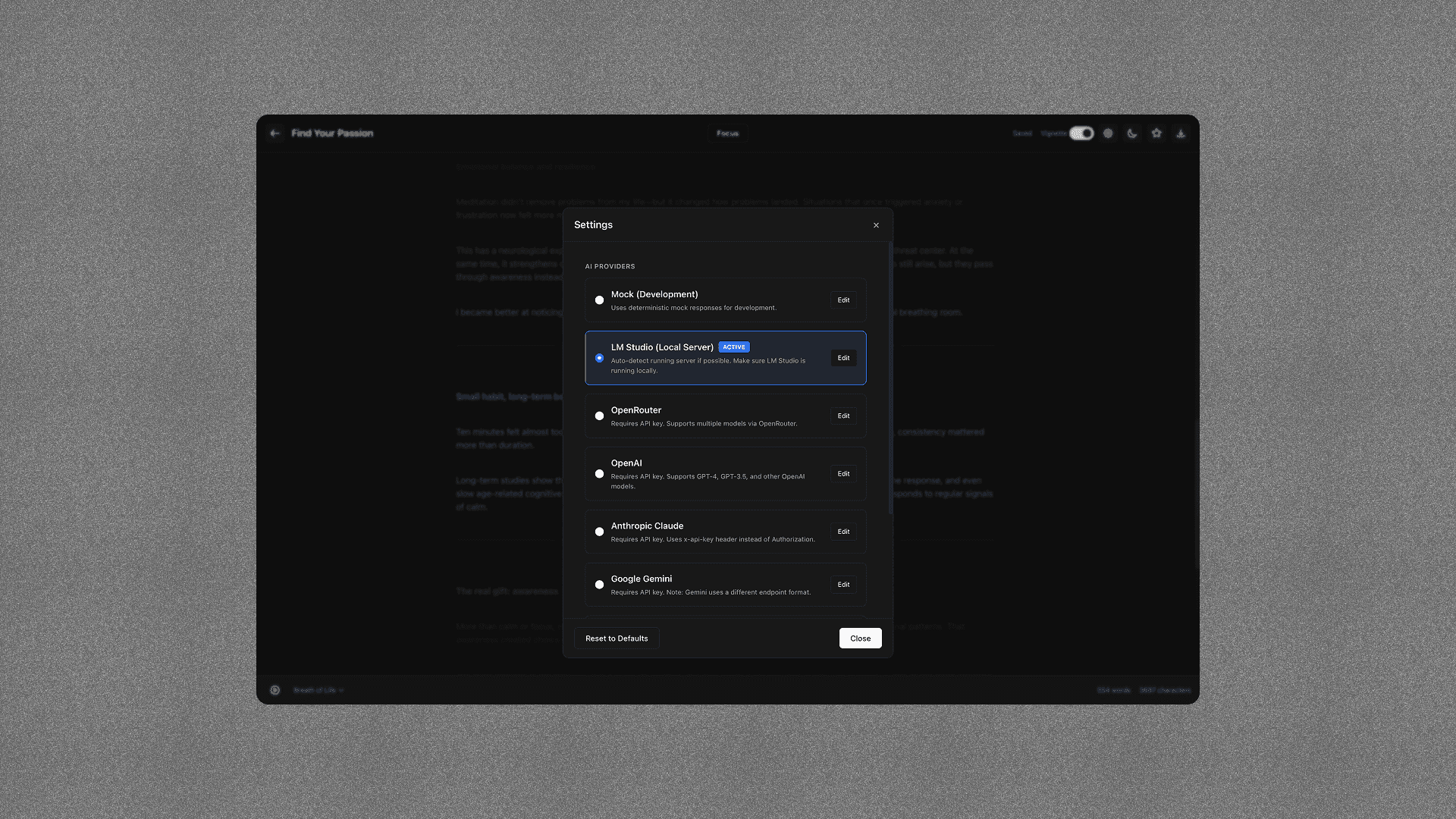Click the Focus mode button
This screenshot has height=819, width=1456.
727,133
